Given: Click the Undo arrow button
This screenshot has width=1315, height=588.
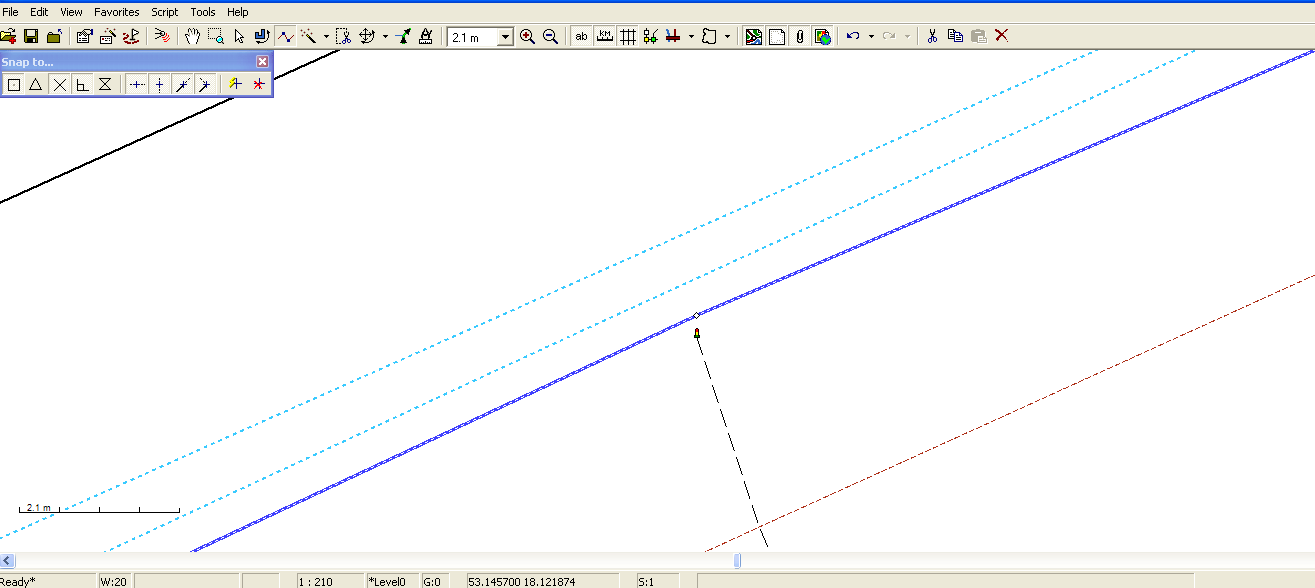Looking at the screenshot, I should pyautogui.click(x=852, y=36).
